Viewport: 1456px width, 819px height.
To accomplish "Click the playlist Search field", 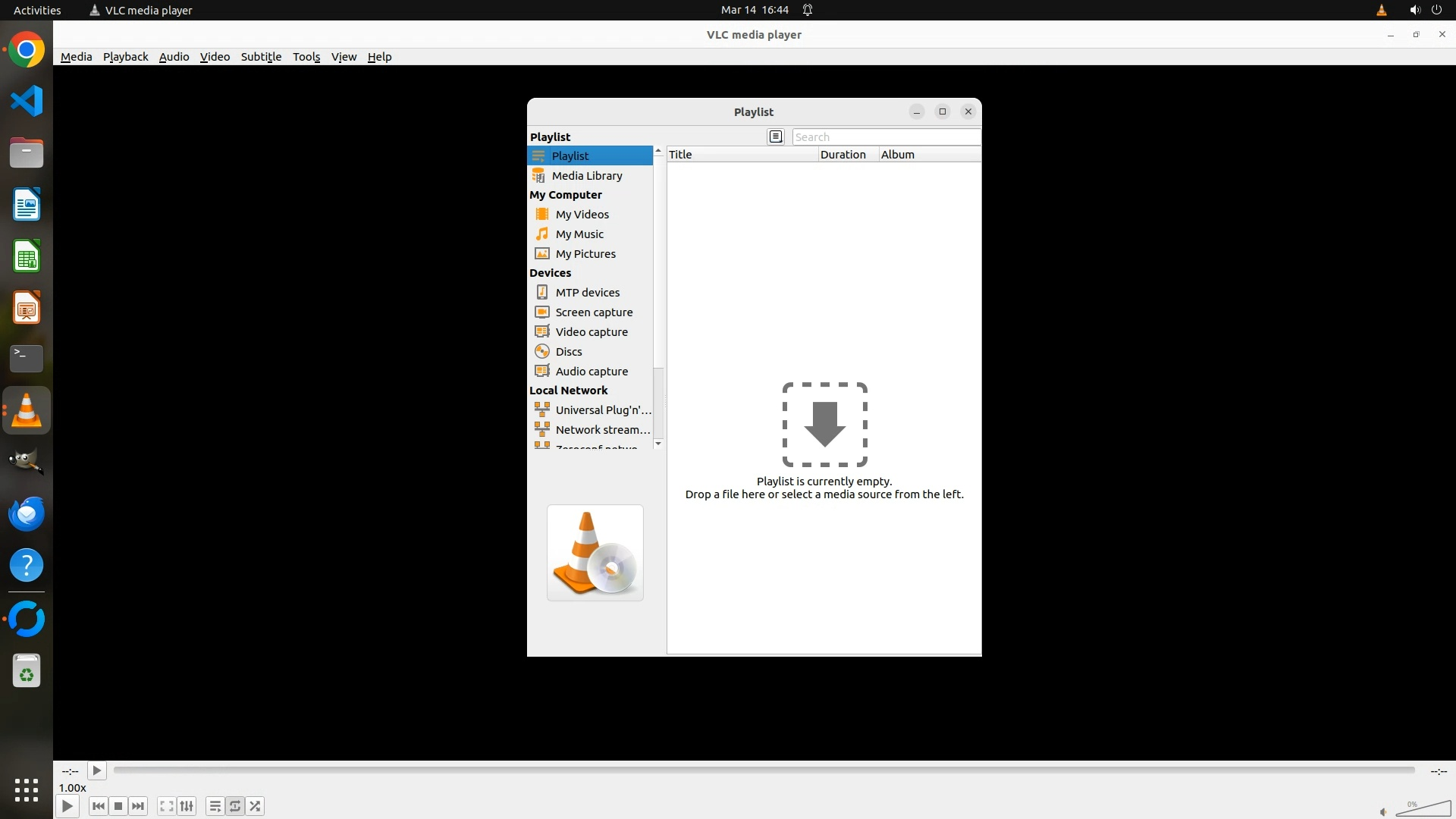I will click(x=885, y=137).
